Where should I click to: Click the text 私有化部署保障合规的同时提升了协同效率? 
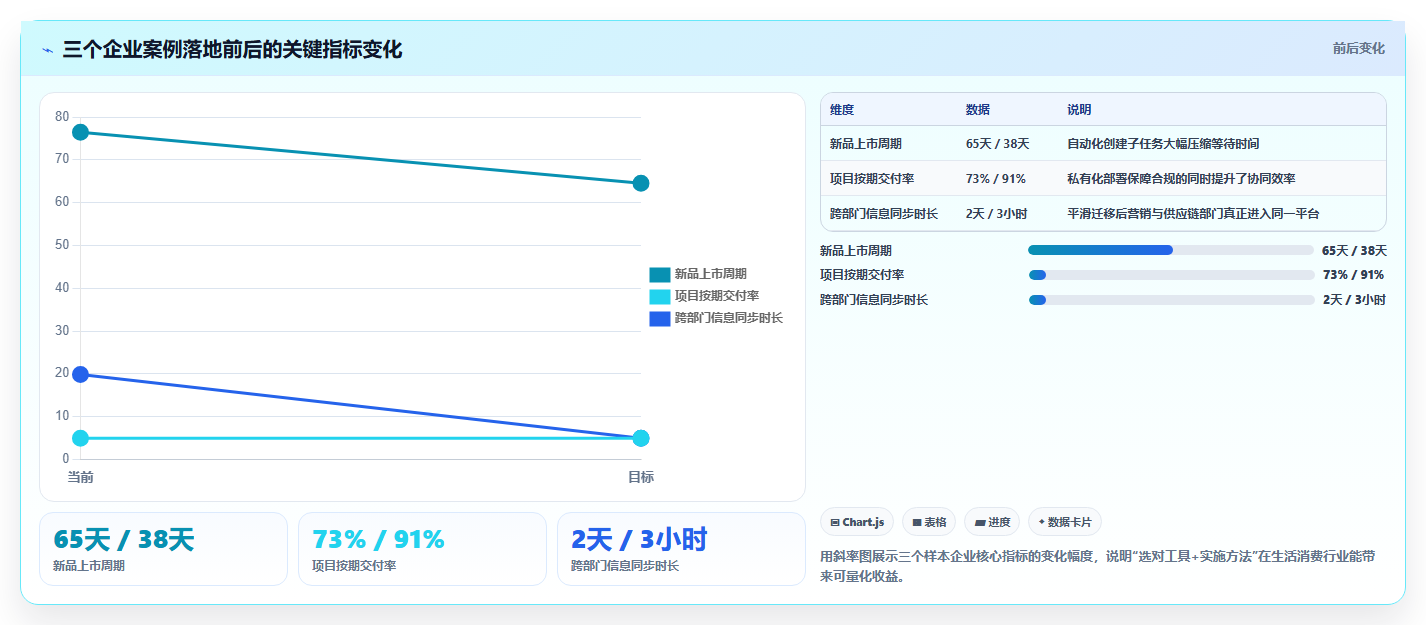pos(1181,179)
